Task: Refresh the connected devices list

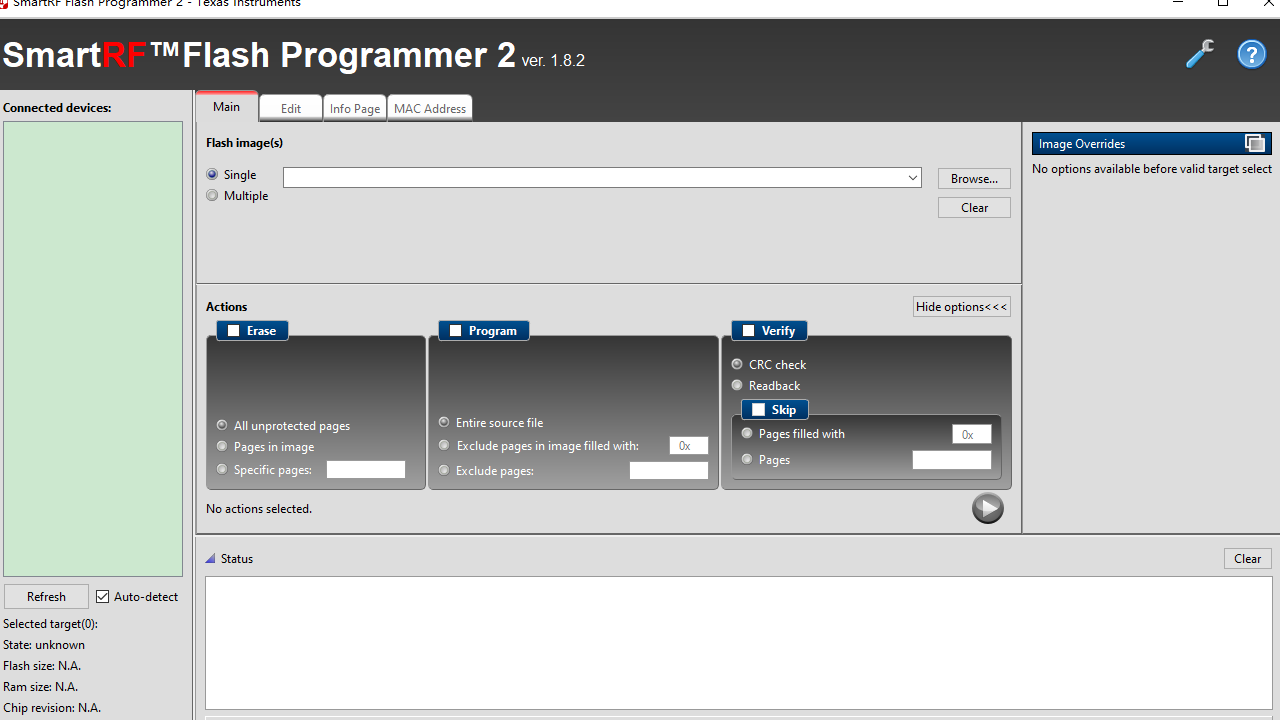Action: 46,597
